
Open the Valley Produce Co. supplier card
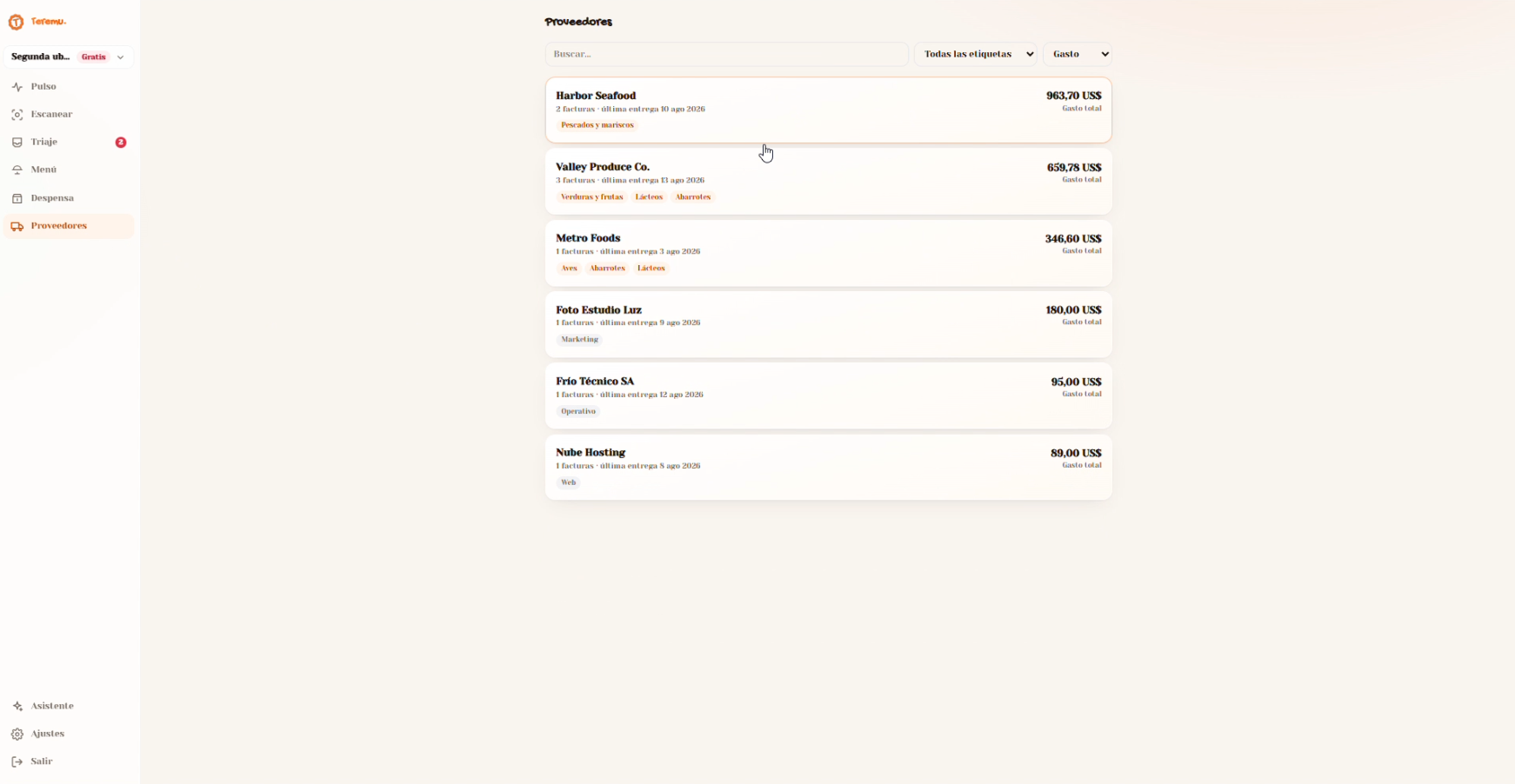pos(829,182)
